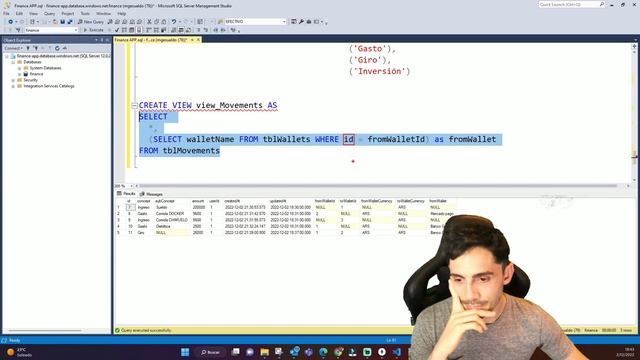Click the New Query toolbar button
The width and height of the screenshot is (640, 360).
(x=91, y=22)
